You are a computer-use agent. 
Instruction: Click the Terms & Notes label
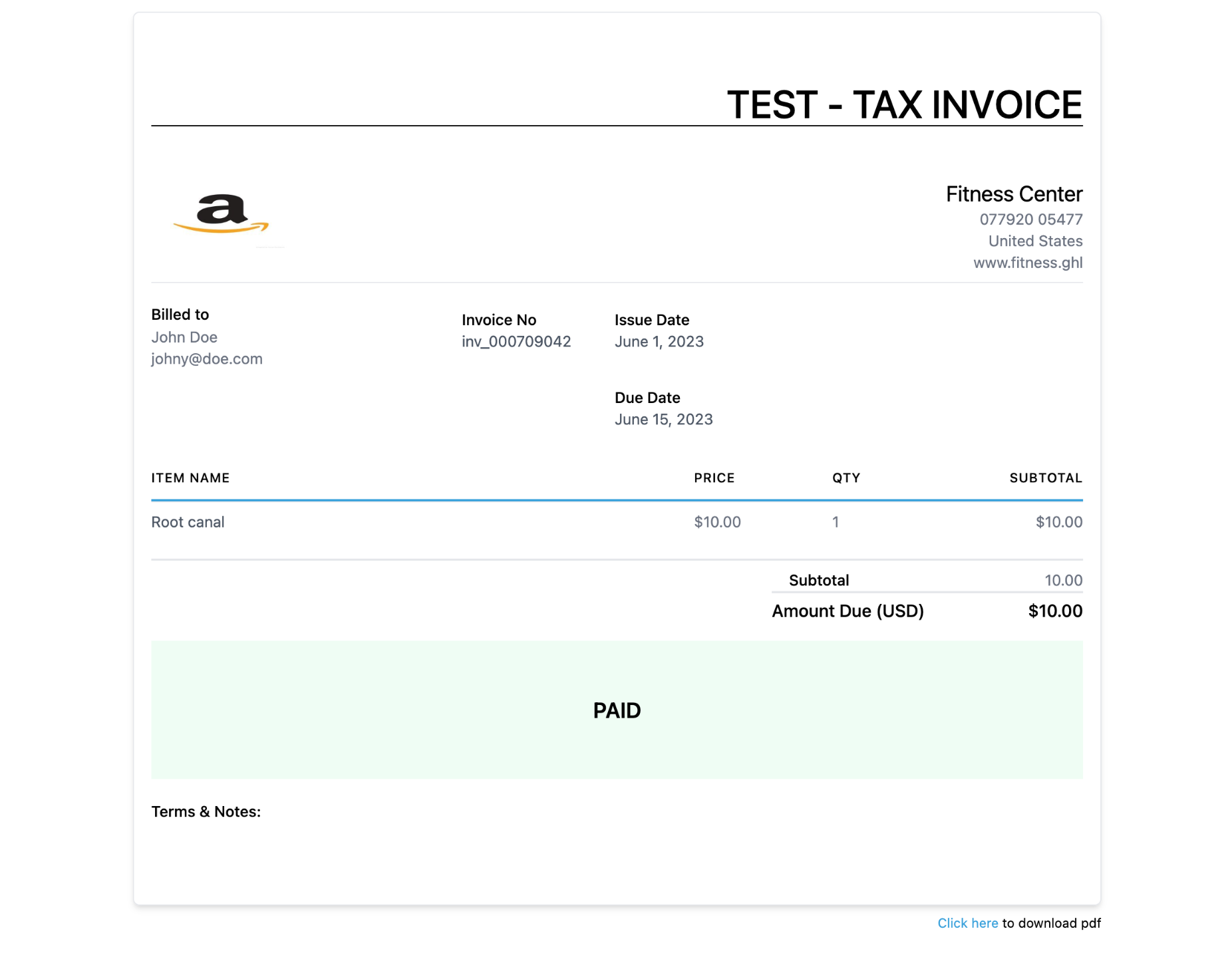point(206,812)
